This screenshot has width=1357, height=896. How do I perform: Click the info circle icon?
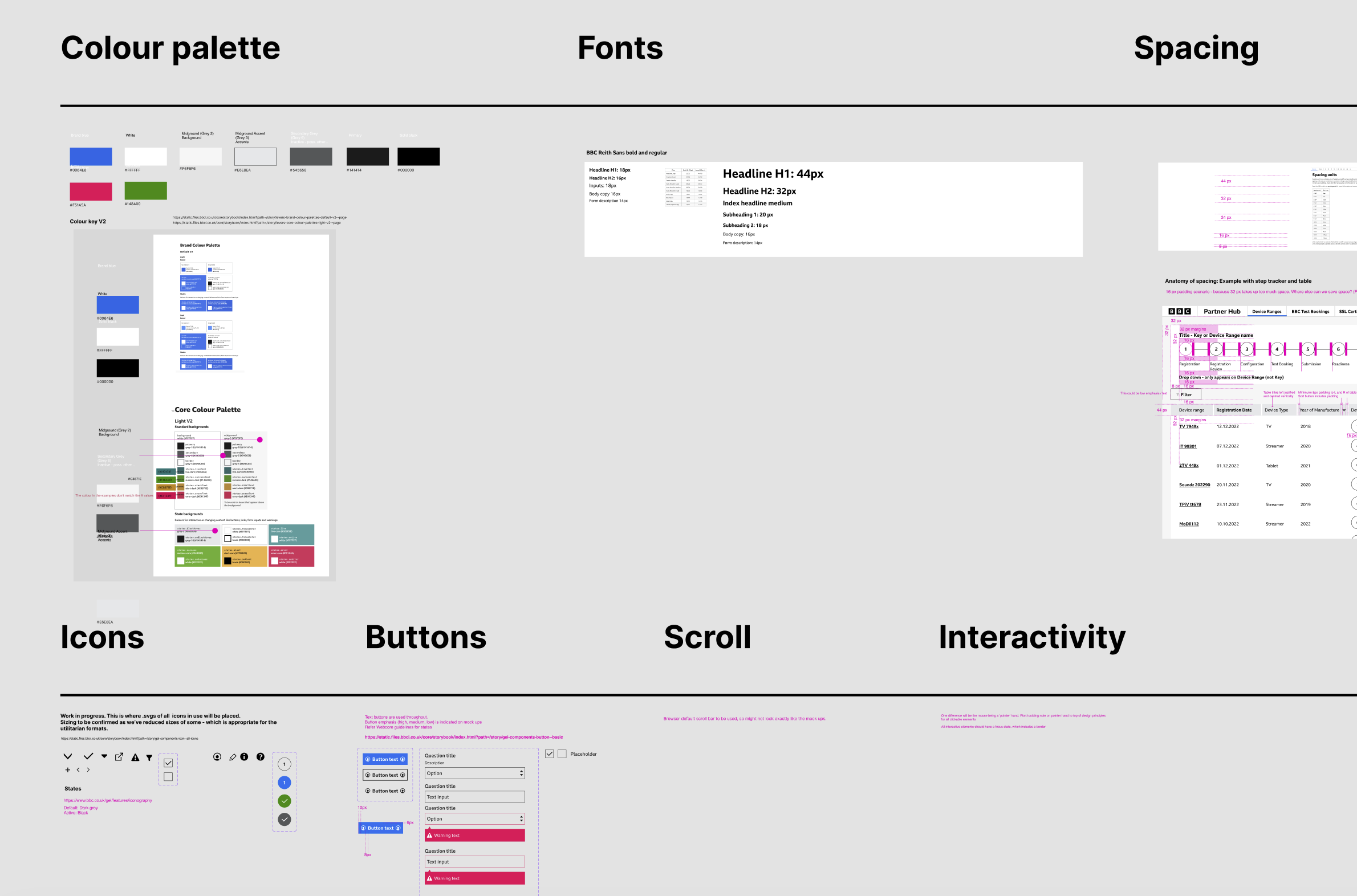click(244, 756)
